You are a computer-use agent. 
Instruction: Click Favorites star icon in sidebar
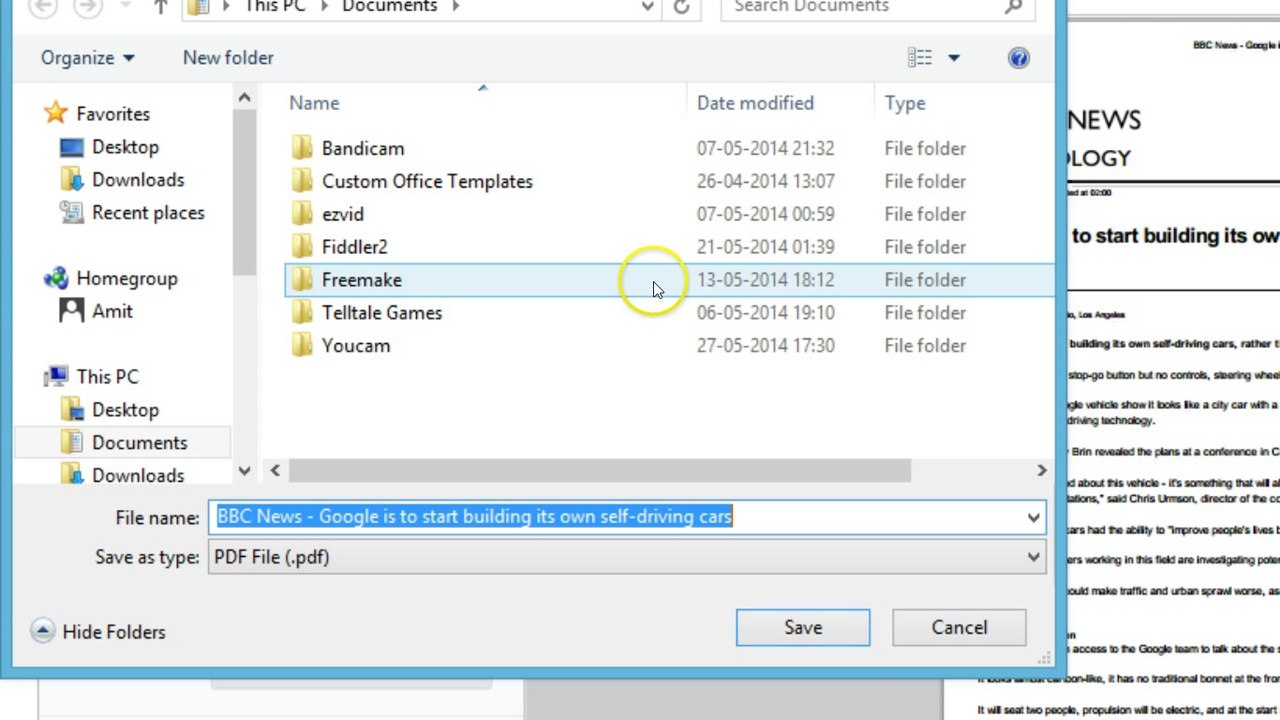coord(56,113)
